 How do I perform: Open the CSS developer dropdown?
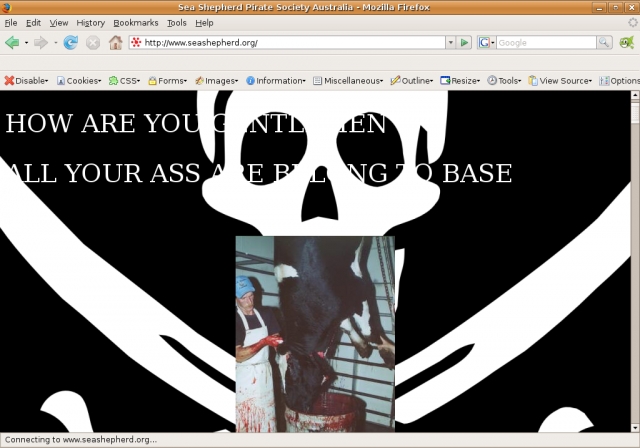click(x=125, y=81)
